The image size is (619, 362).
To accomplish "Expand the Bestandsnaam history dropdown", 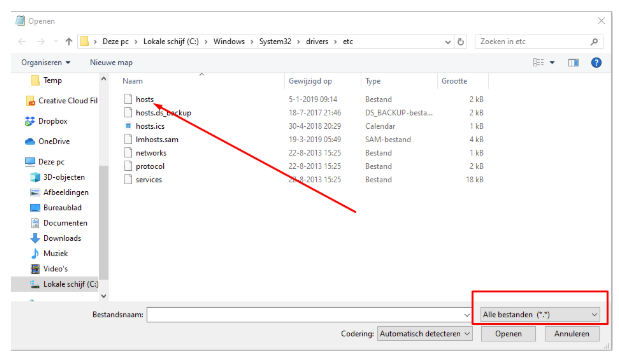I will [x=467, y=315].
